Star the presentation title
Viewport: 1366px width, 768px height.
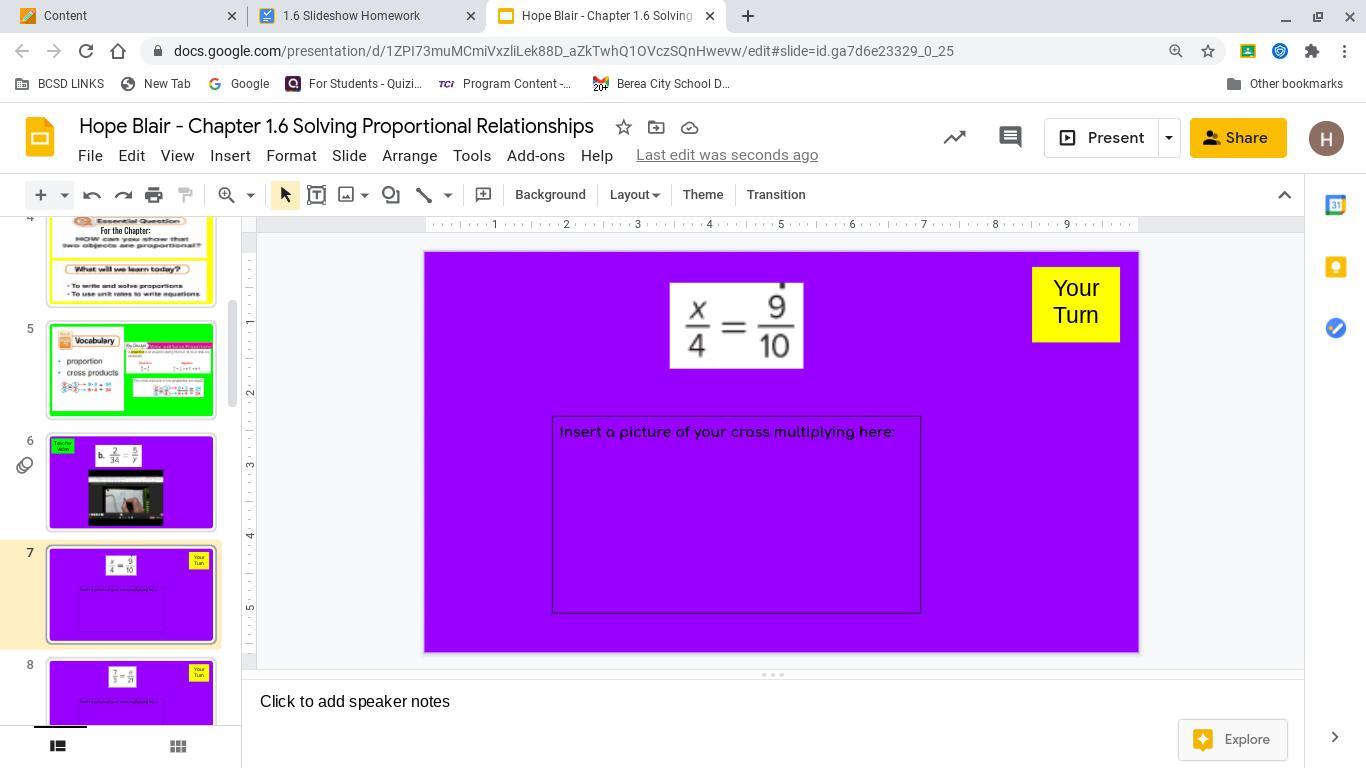623,127
